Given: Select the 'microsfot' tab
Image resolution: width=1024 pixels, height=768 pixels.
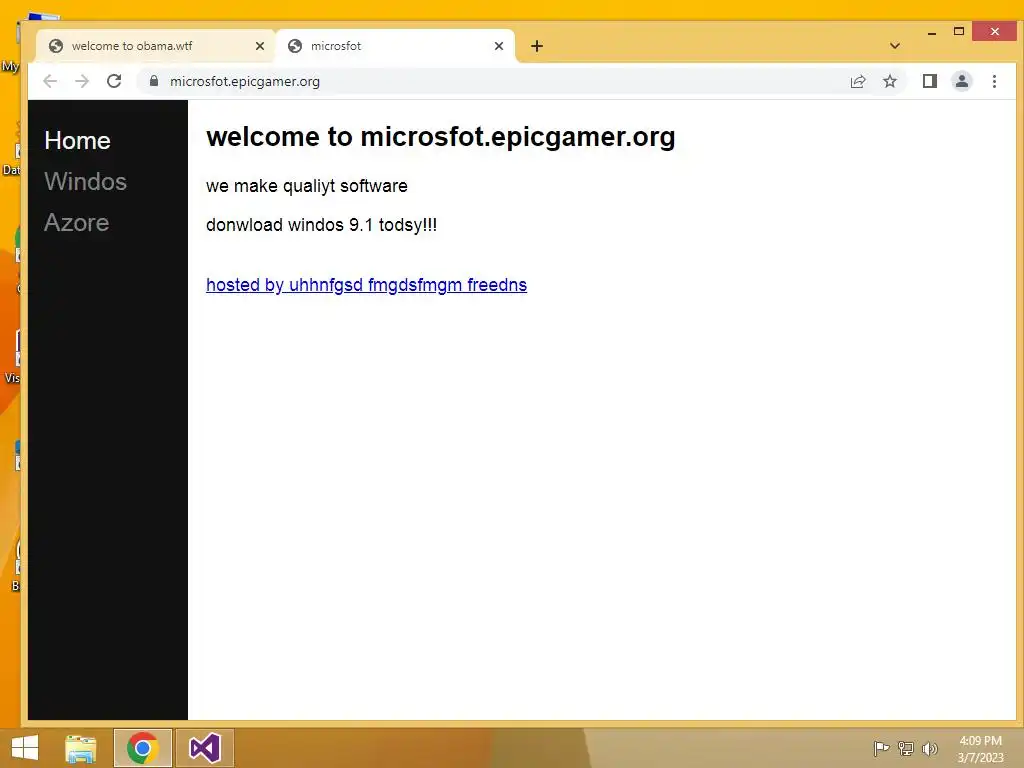Looking at the screenshot, I should [396, 46].
